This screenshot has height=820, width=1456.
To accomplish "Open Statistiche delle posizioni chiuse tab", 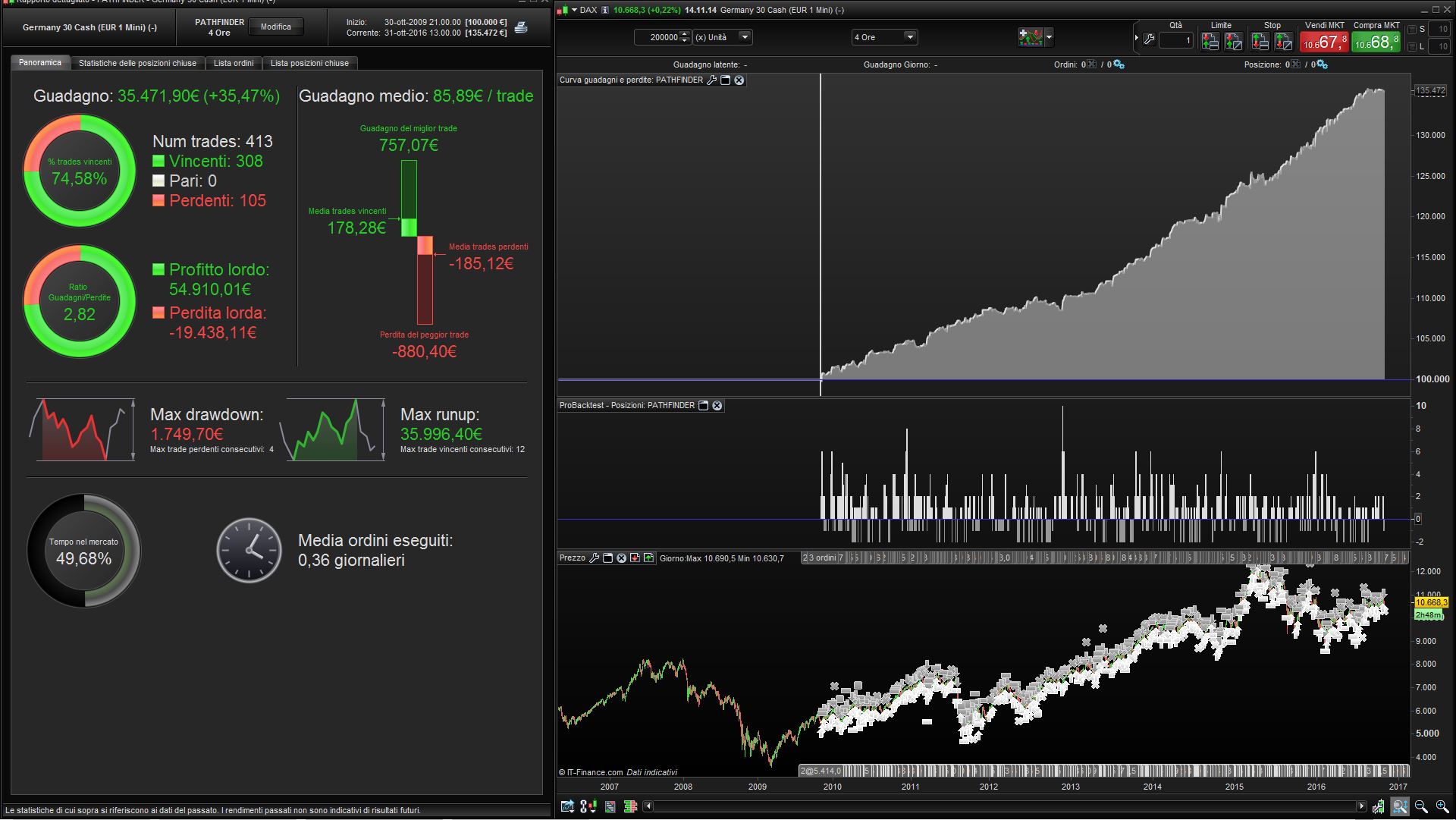I will [137, 63].
